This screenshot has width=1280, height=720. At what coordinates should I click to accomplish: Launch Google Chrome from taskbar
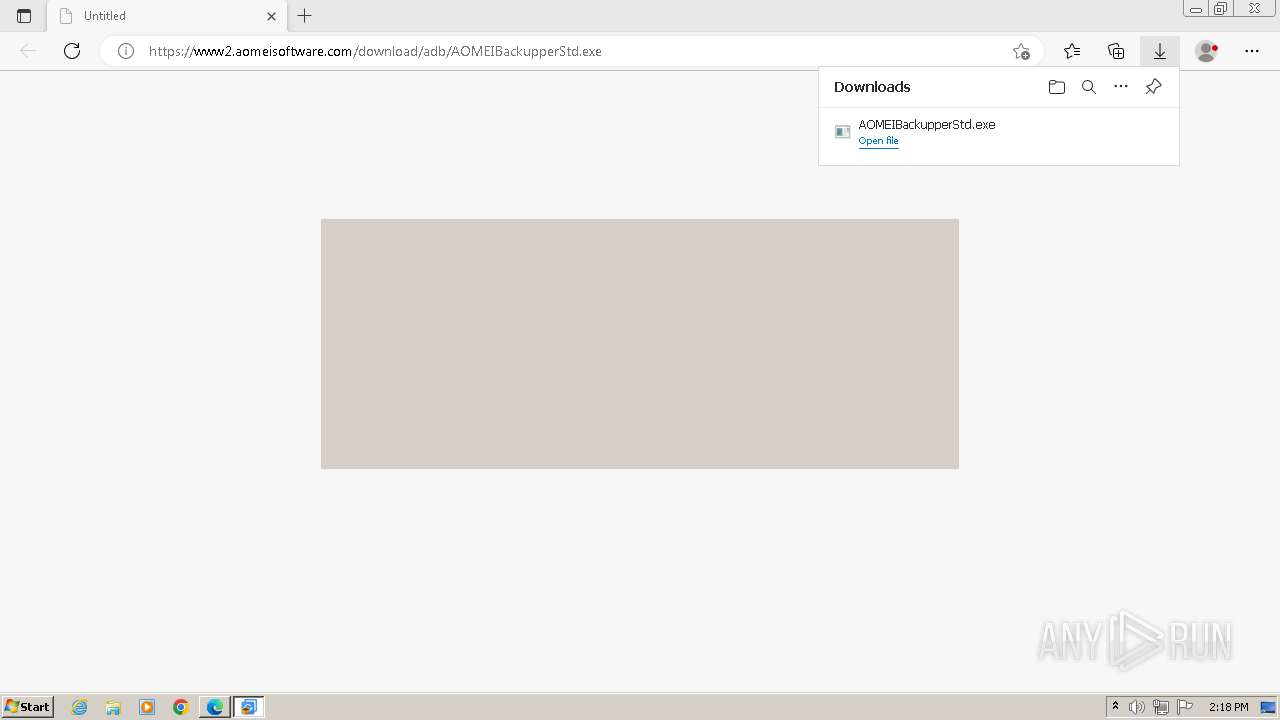pos(181,707)
